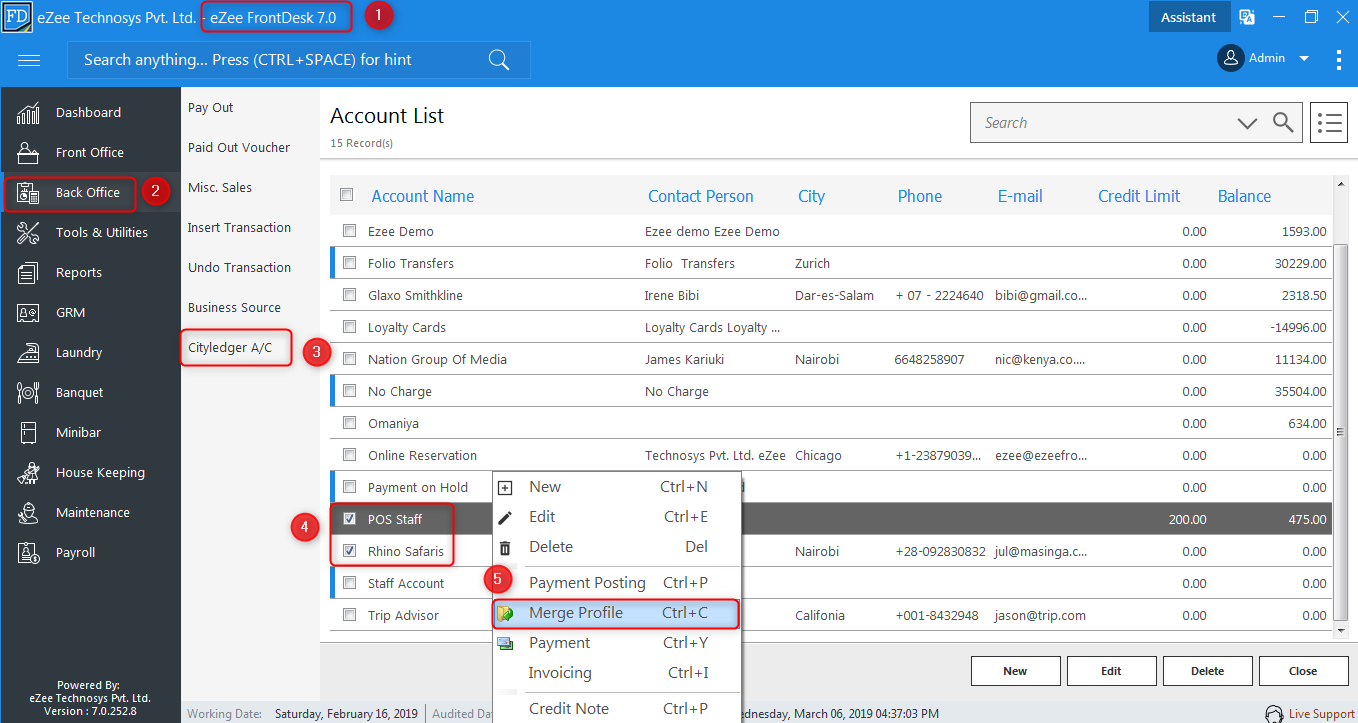
Task: Open Pay Out submenu item
Action: (211, 108)
